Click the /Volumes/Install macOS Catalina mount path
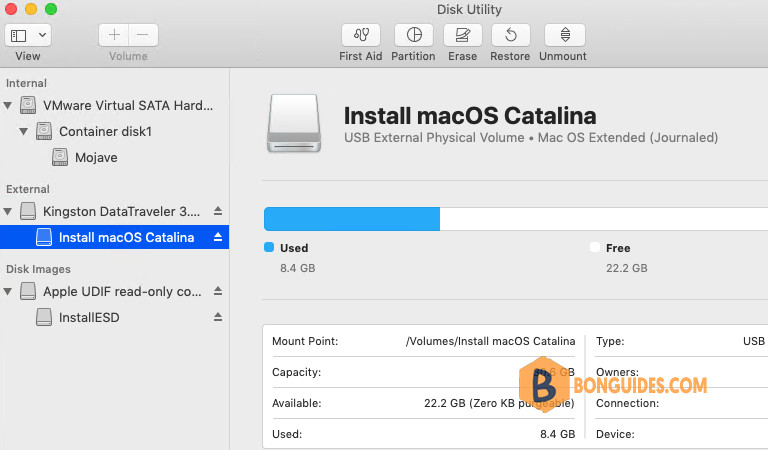This screenshot has height=450, width=768. tap(490, 341)
